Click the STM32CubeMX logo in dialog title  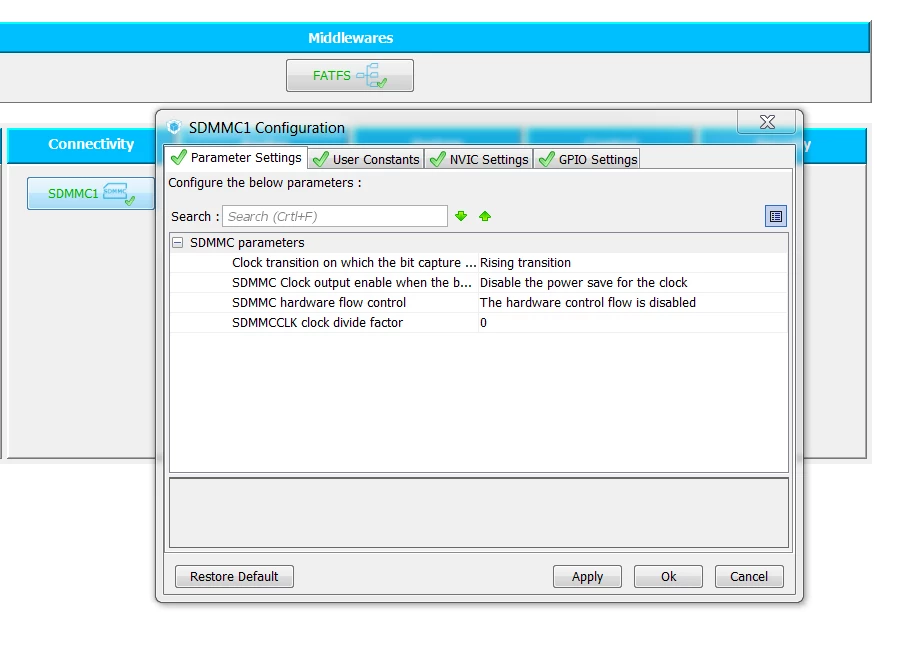tap(174, 127)
